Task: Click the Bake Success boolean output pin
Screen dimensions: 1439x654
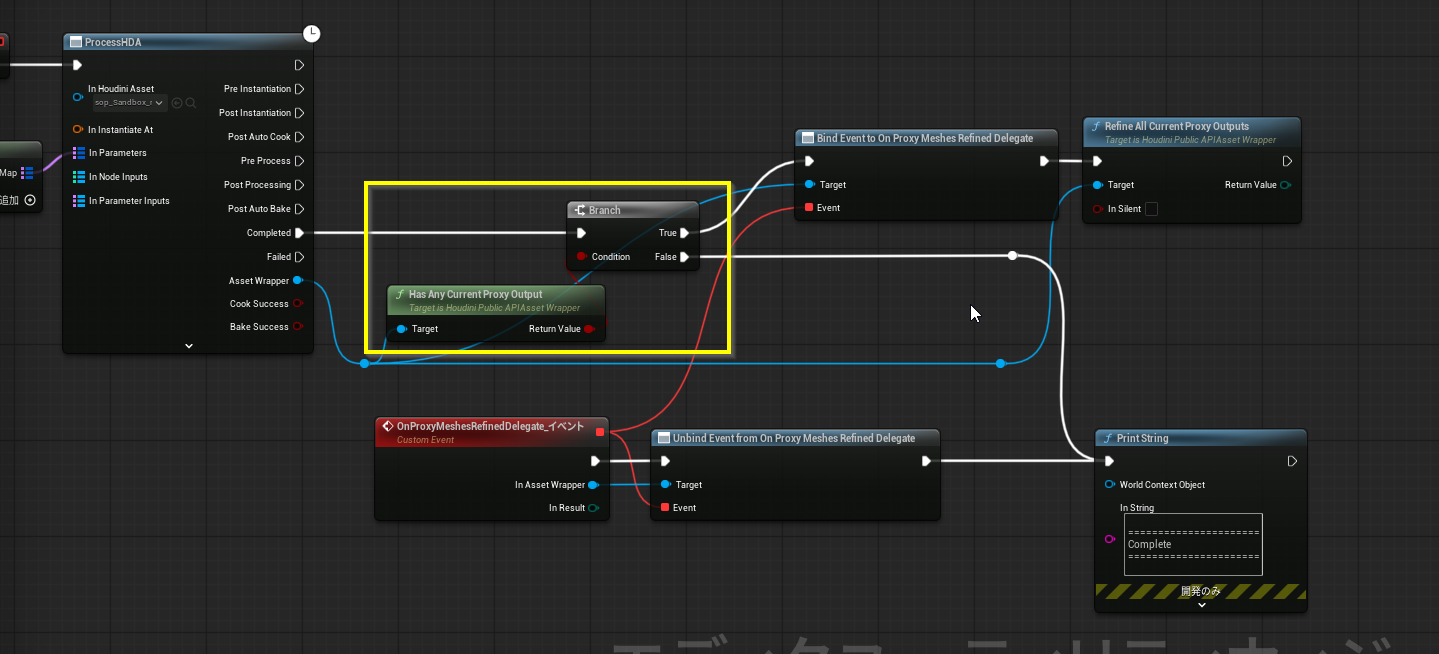Action: pyautogui.click(x=298, y=327)
